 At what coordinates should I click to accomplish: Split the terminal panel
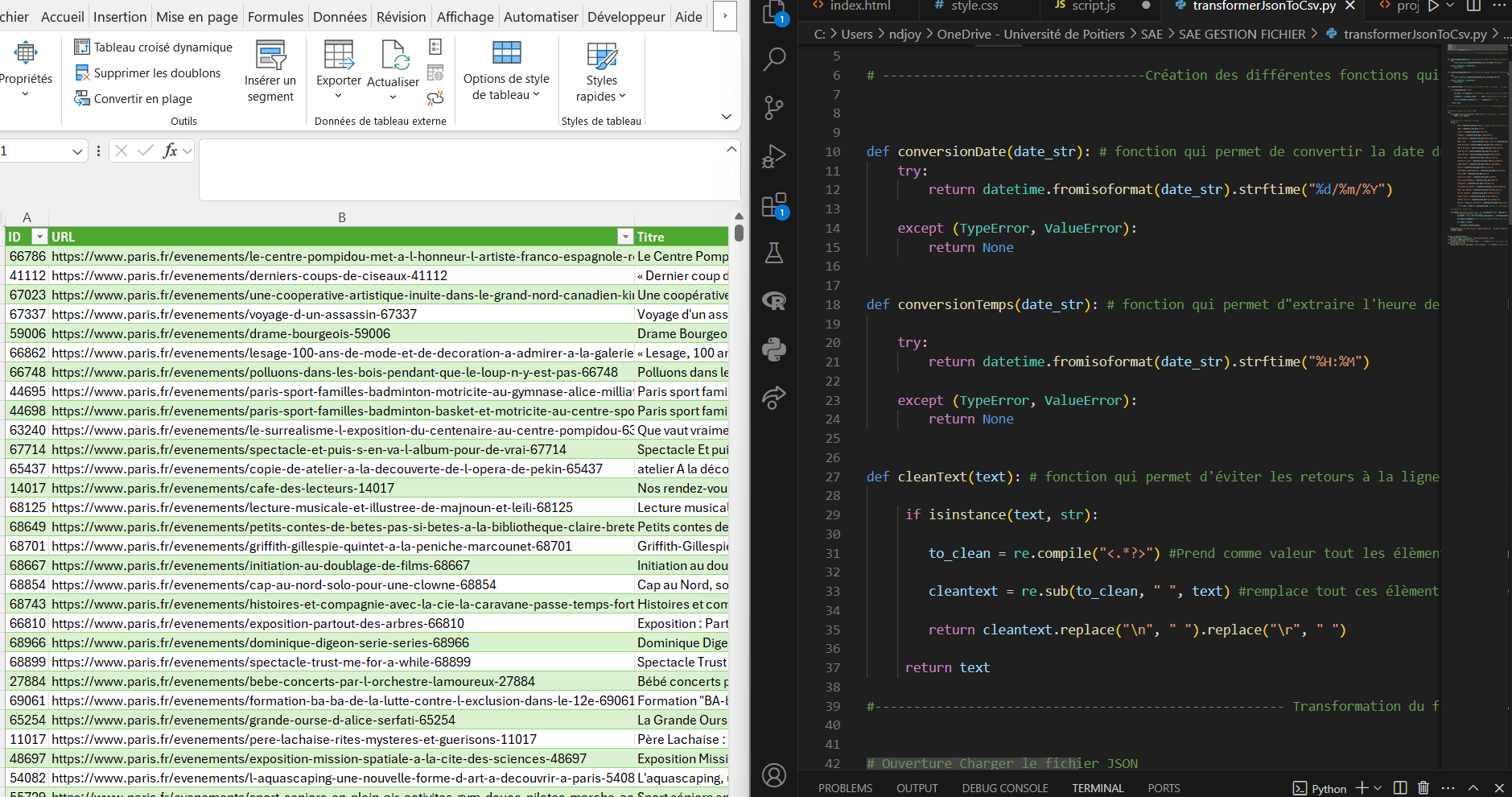[x=1400, y=788]
